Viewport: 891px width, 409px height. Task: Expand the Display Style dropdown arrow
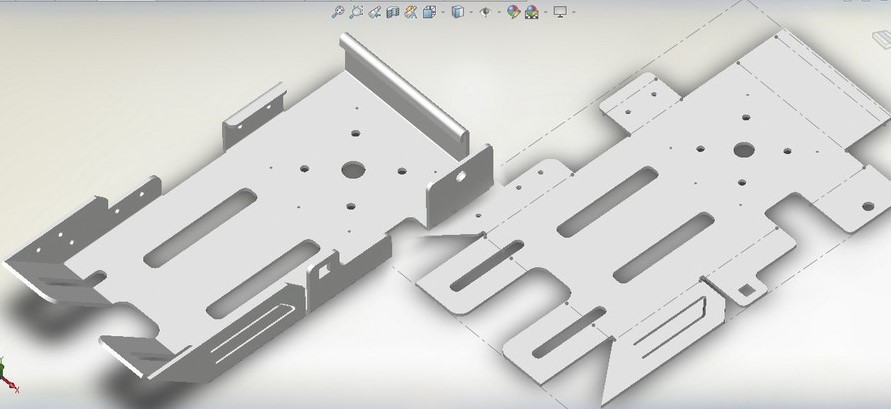click(471, 12)
